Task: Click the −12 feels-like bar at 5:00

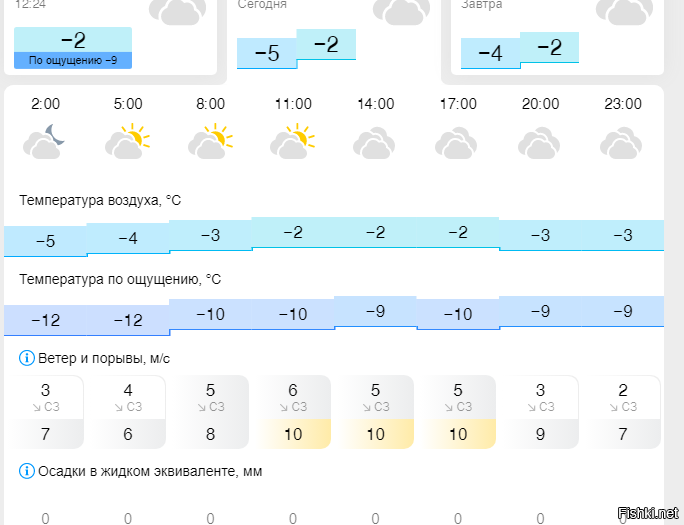Action: point(128,320)
